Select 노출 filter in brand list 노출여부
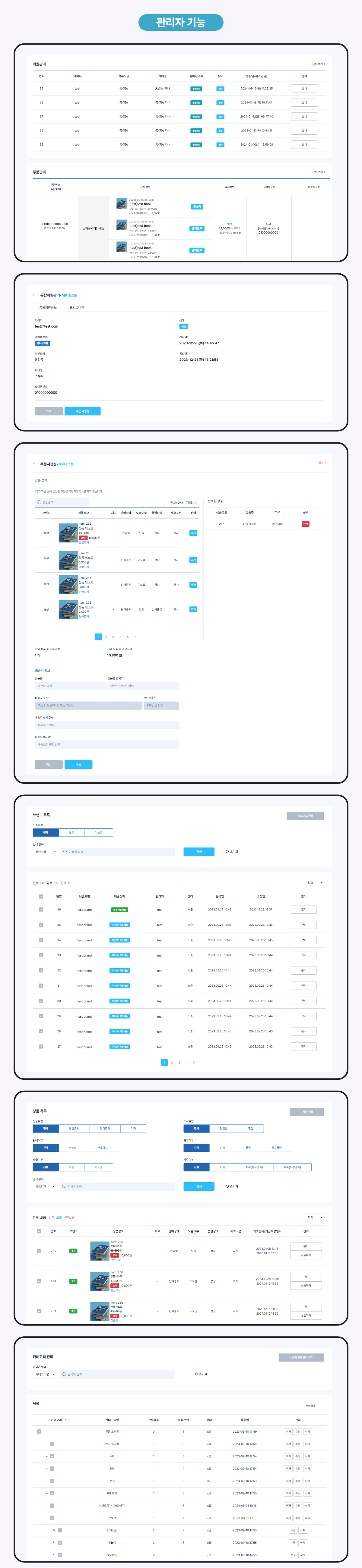Image resolution: width=362 pixels, height=1568 pixels. point(71,832)
